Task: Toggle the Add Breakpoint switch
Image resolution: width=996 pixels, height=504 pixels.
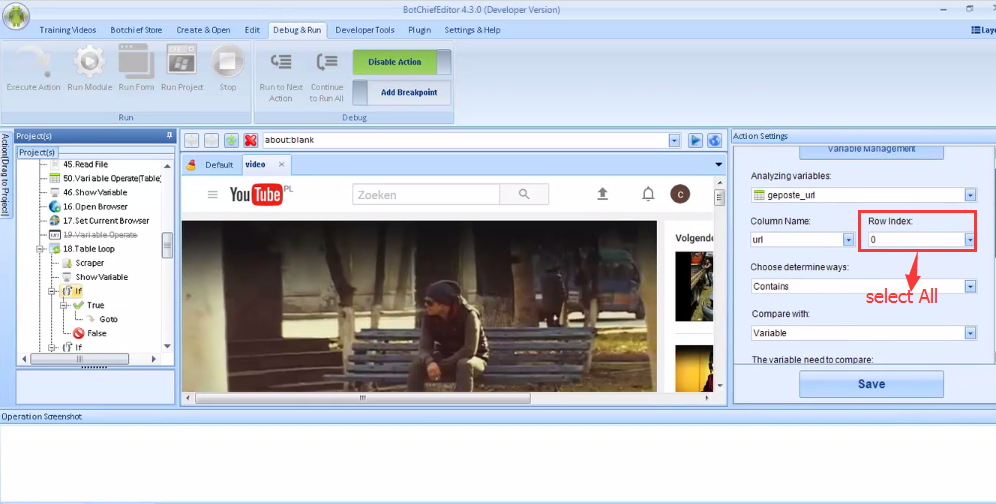Action: [402, 93]
